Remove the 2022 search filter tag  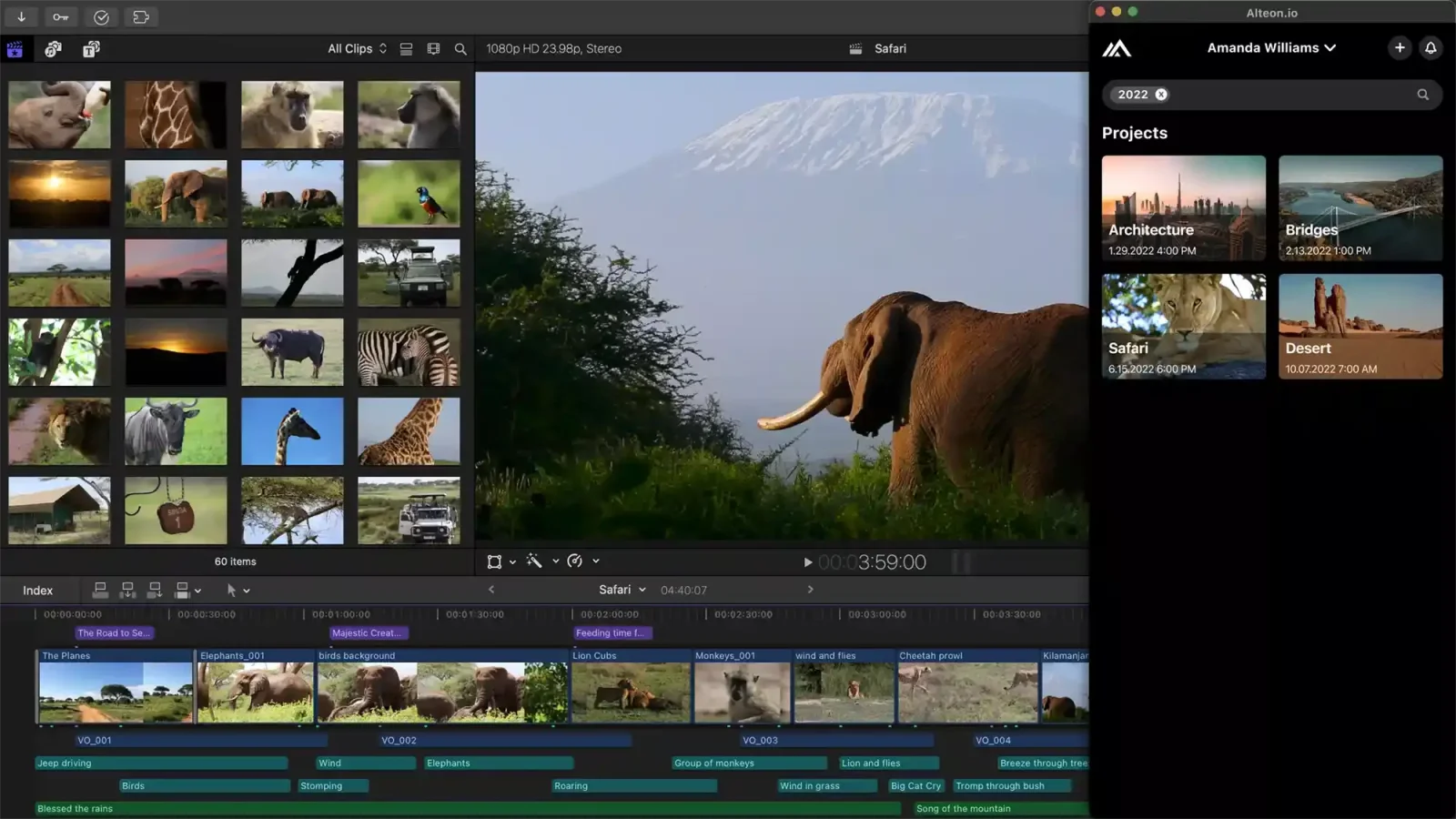1161,95
